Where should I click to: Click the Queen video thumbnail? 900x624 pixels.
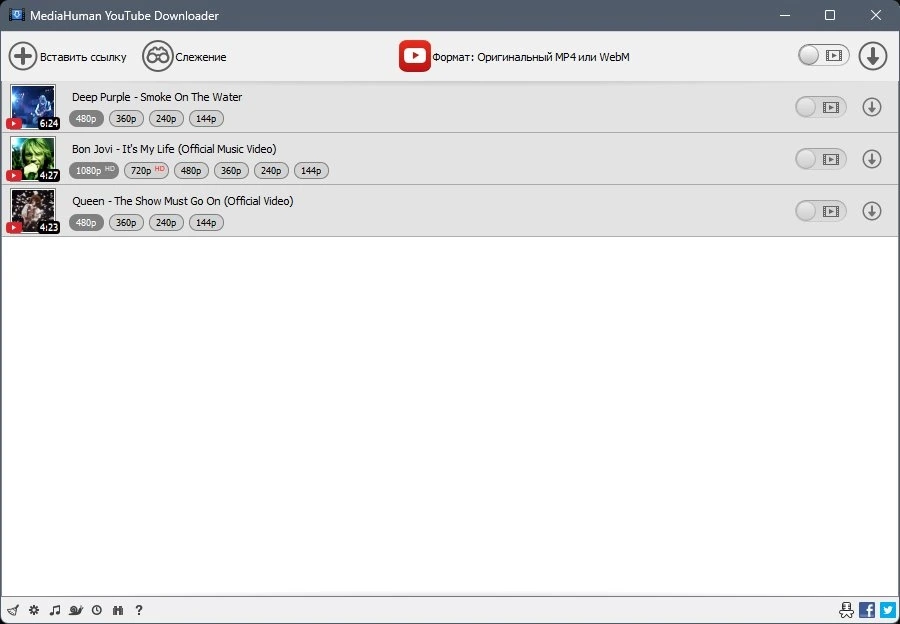33,211
